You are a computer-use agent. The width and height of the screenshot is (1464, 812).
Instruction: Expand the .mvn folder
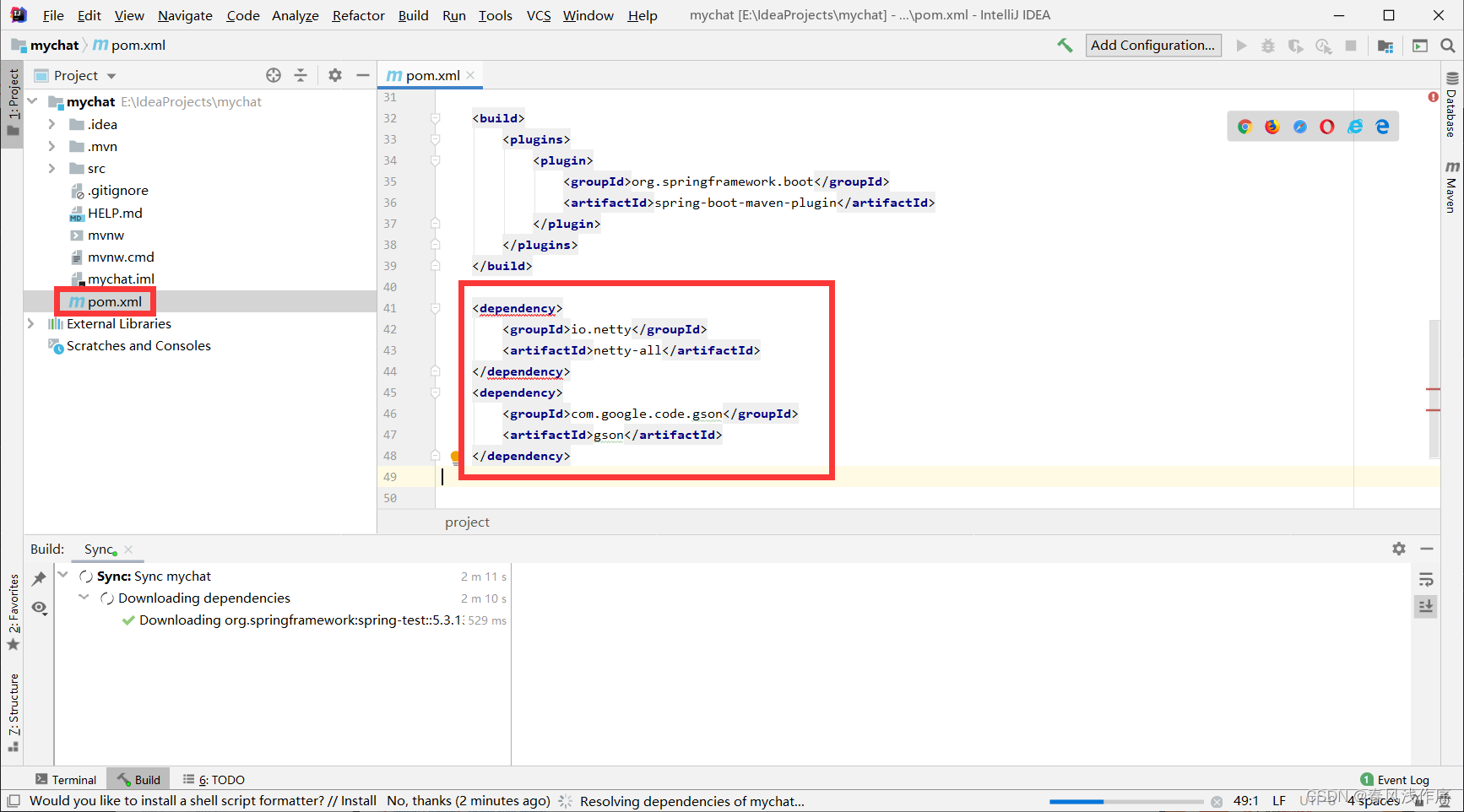[x=52, y=146]
